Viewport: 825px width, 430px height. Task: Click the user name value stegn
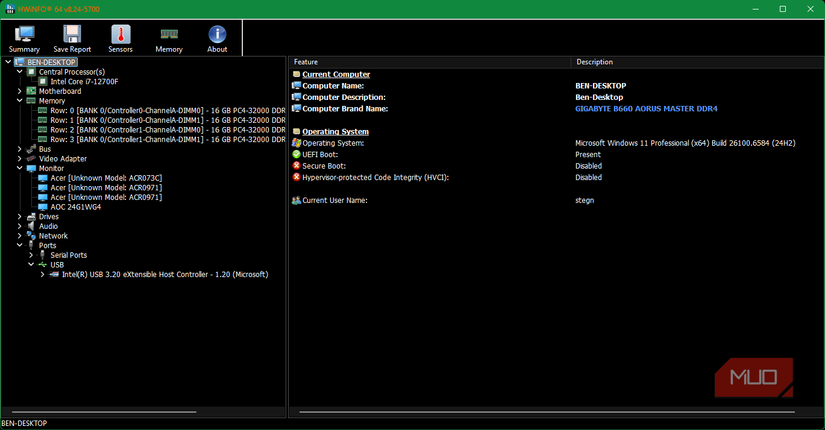[x=585, y=201]
